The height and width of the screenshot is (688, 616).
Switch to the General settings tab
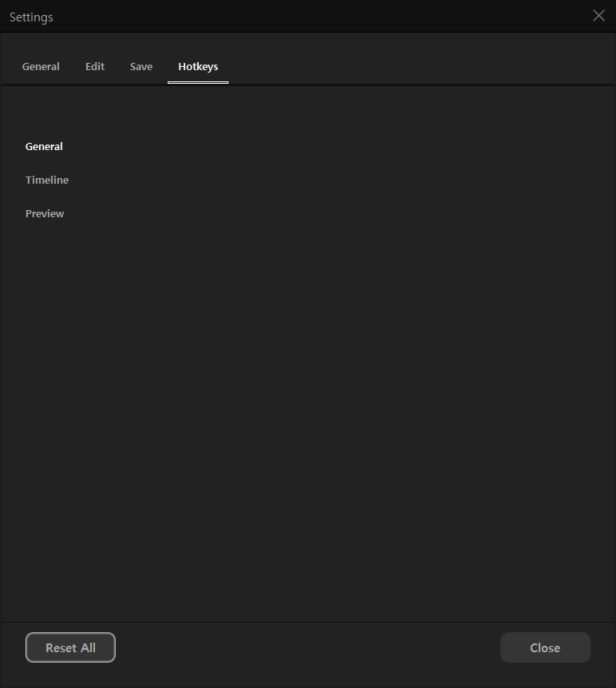(x=41, y=67)
